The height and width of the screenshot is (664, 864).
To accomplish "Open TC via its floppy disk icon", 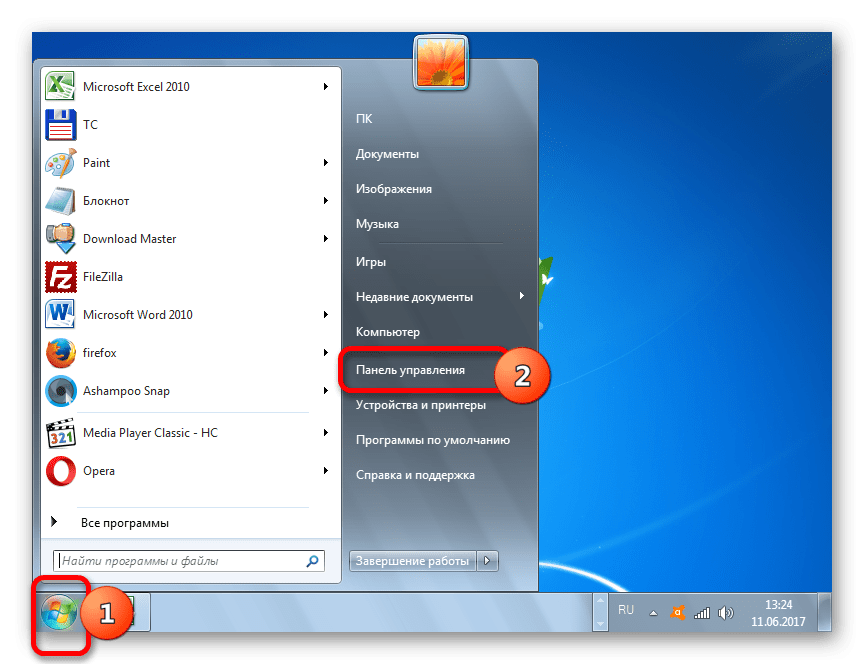I will pos(61,125).
